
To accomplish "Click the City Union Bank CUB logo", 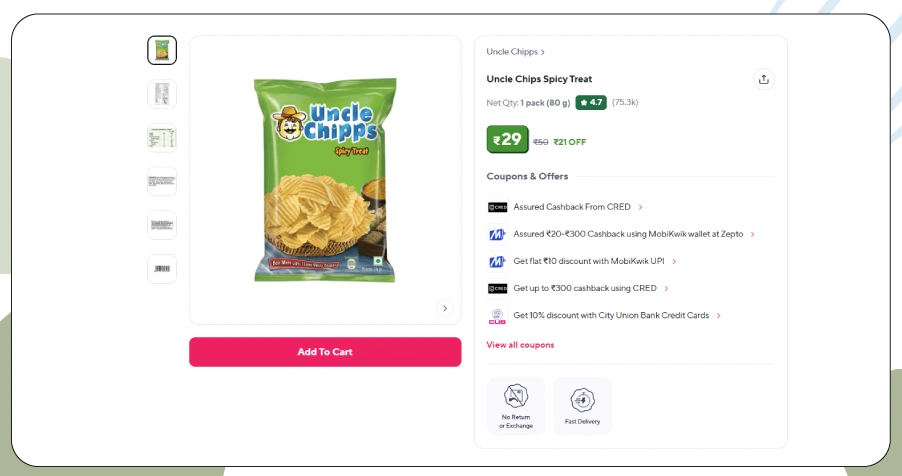I will 498,316.
